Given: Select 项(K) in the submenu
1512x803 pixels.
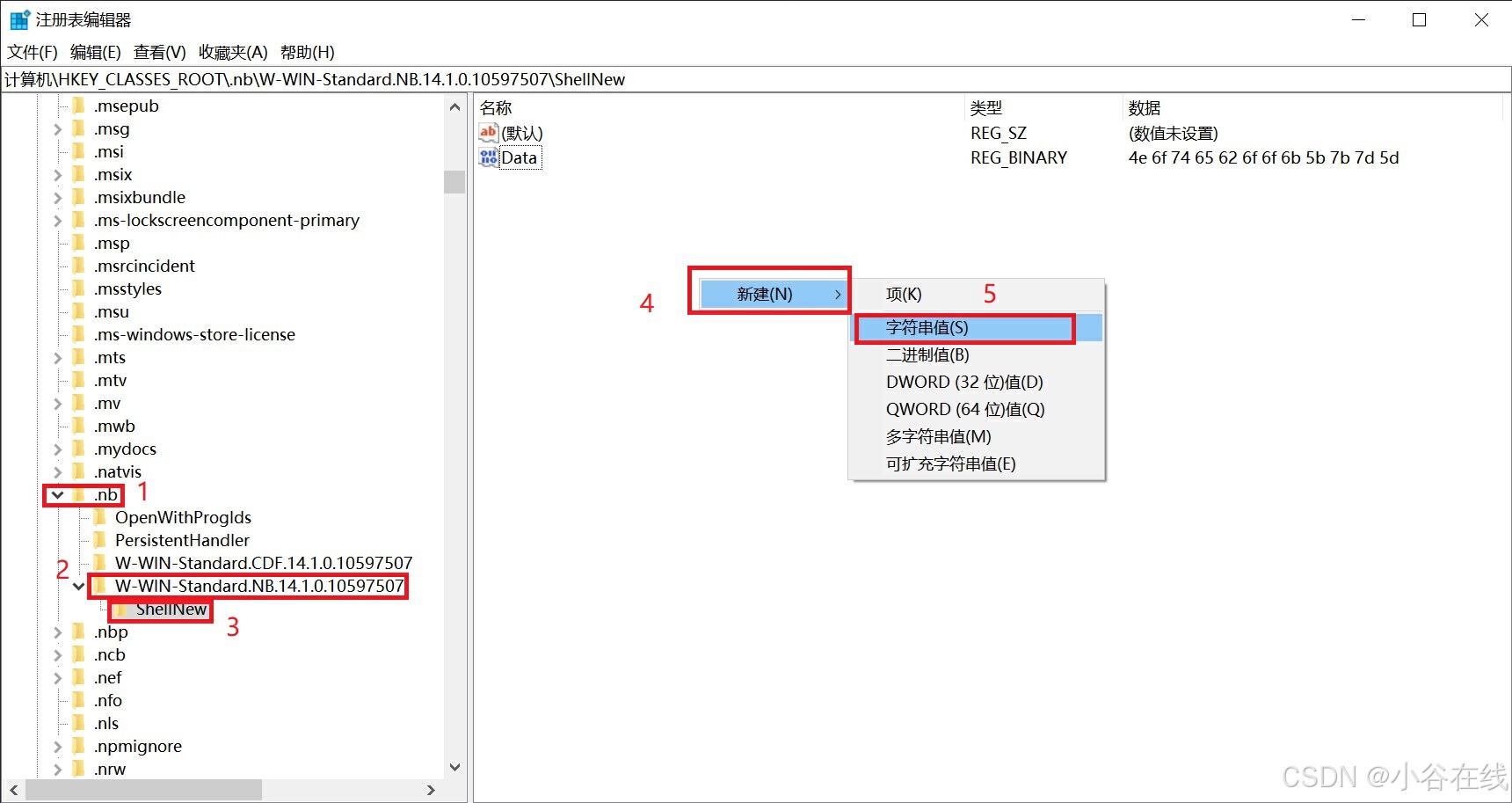Looking at the screenshot, I should click(976, 294).
